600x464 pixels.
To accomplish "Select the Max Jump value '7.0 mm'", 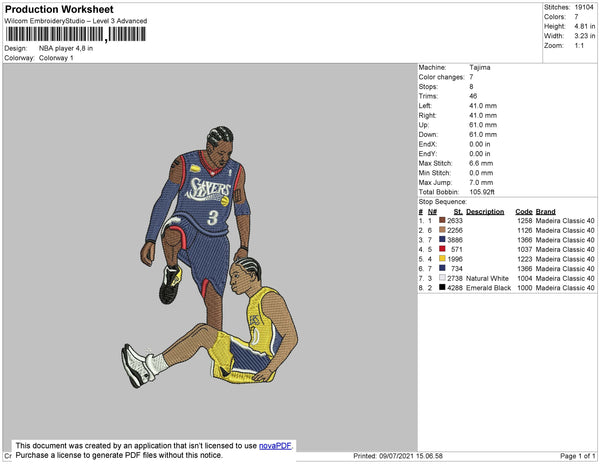I will (x=481, y=182).
